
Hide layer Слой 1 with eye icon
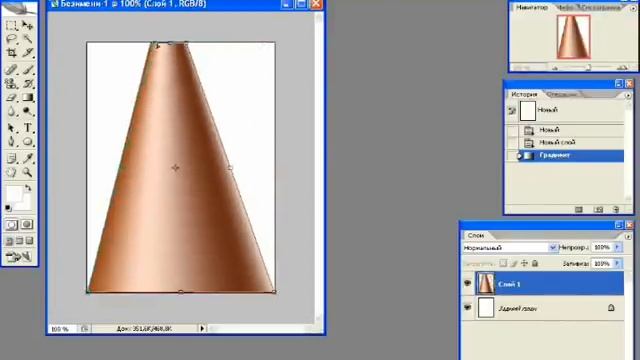click(x=468, y=283)
